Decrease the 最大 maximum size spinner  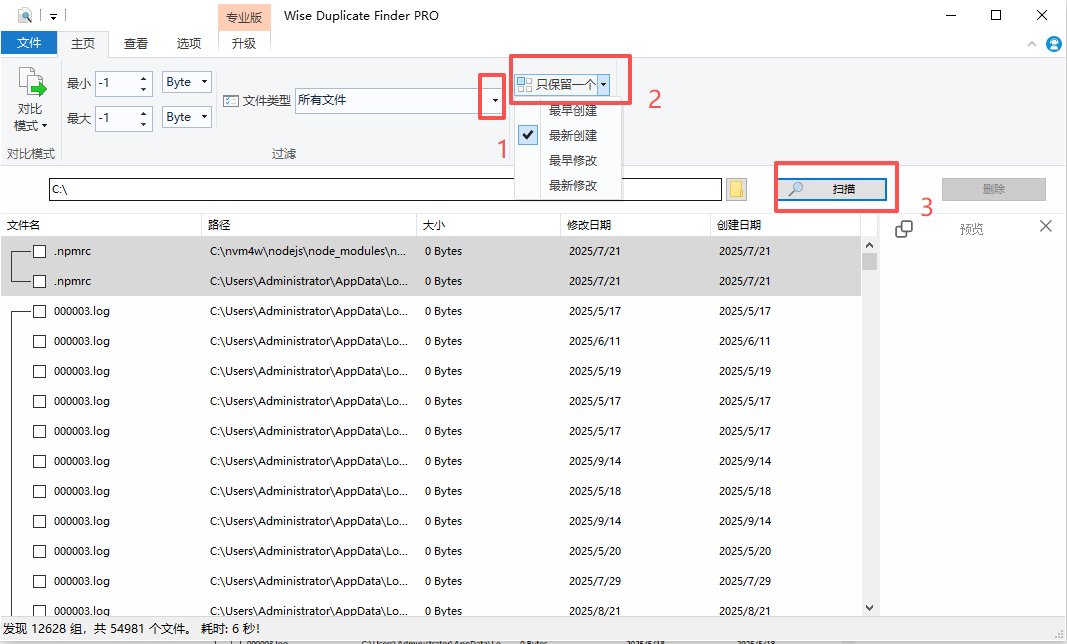tap(143, 125)
